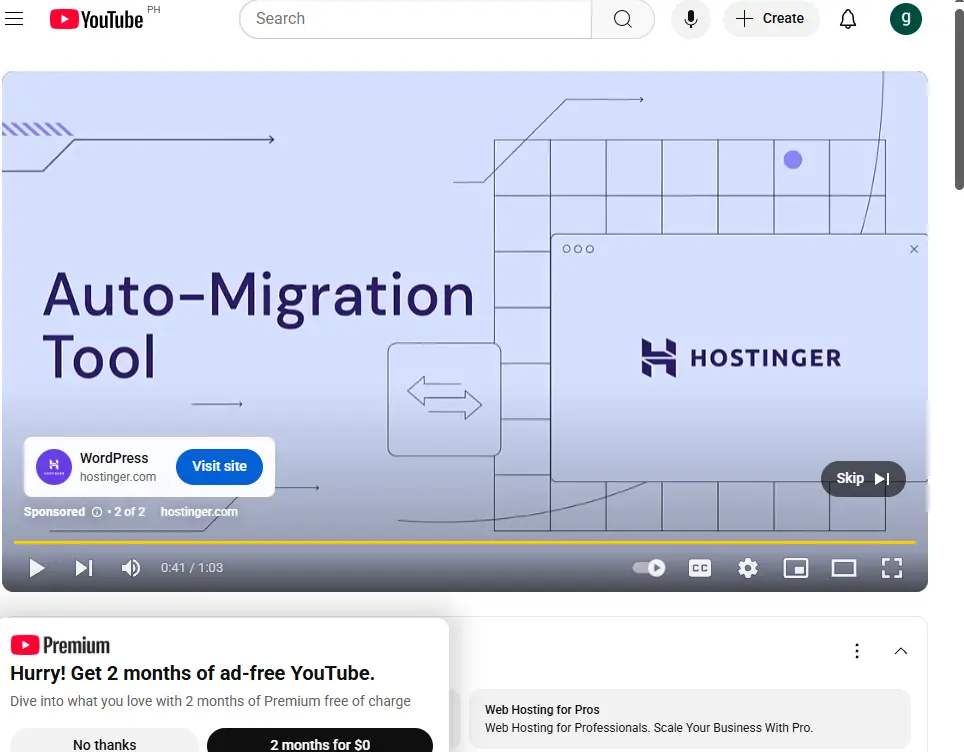Toggle closed captions CC
The height and width of the screenshot is (752, 964).
700,568
